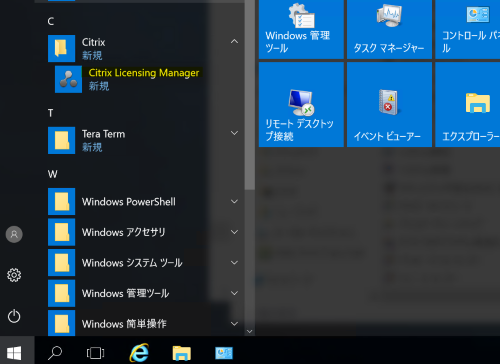Launch リモート デスクトップ接続 tile
This screenshot has width=500, height=364.
point(301,105)
